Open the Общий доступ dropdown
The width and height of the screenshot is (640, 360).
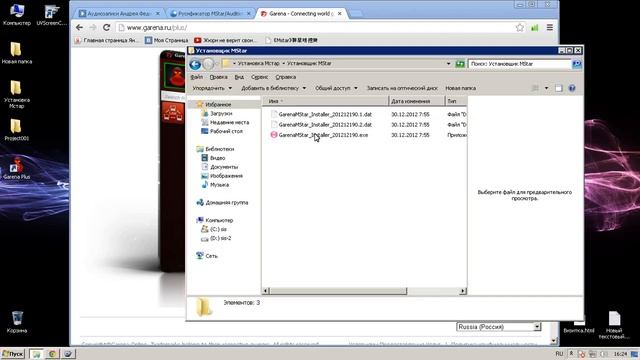(x=336, y=88)
